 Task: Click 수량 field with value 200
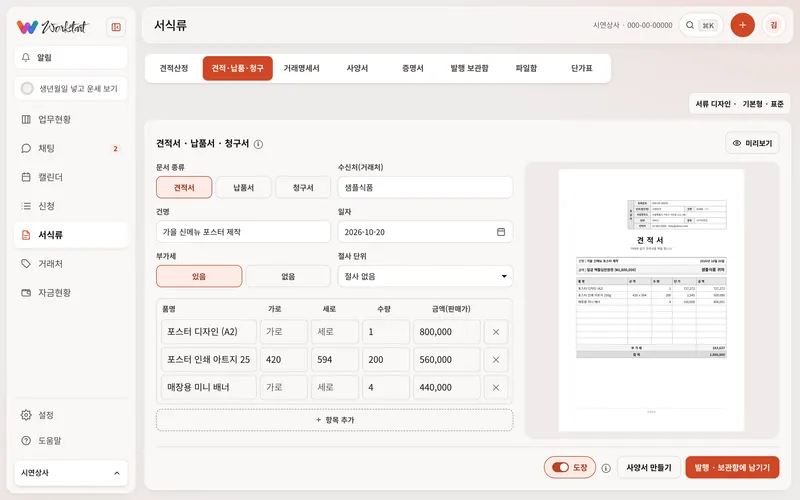(x=386, y=360)
